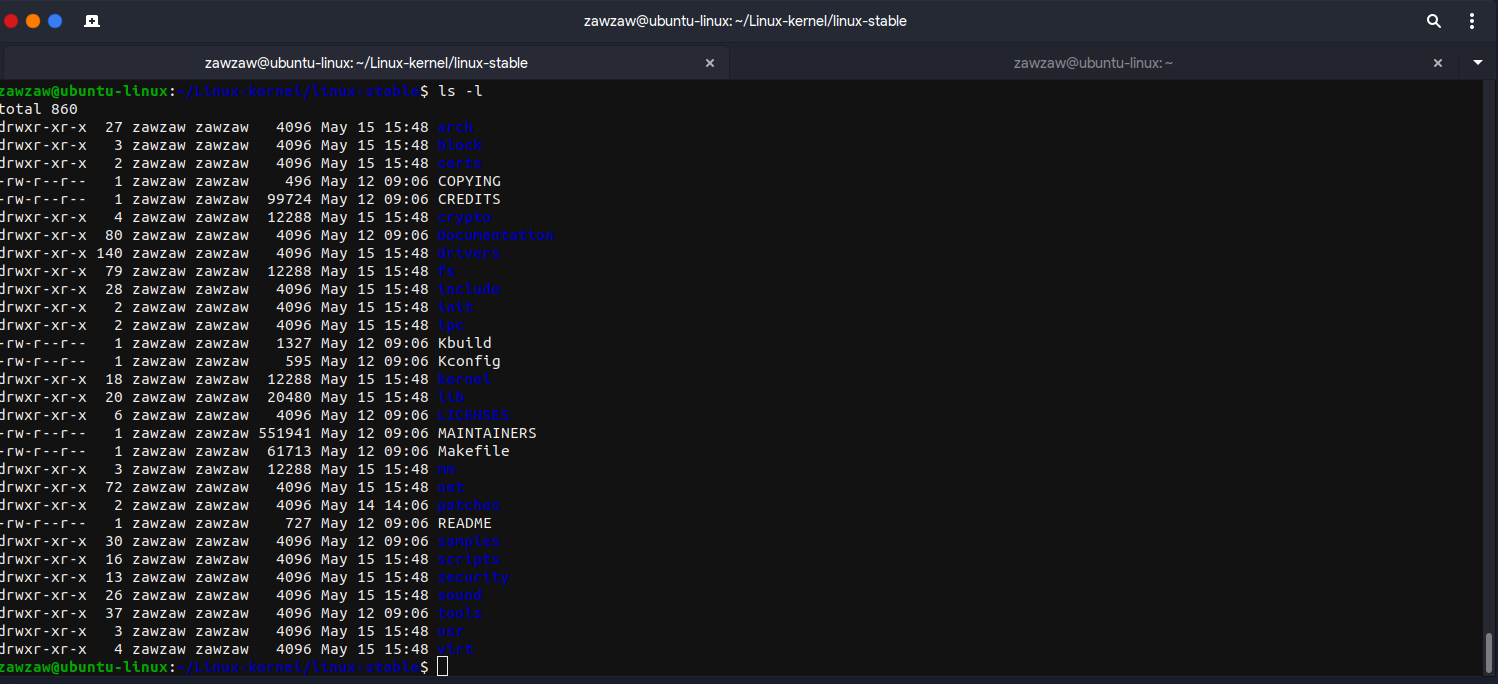Select the "include" directory name
This screenshot has width=1498, height=684.
[469, 289]
